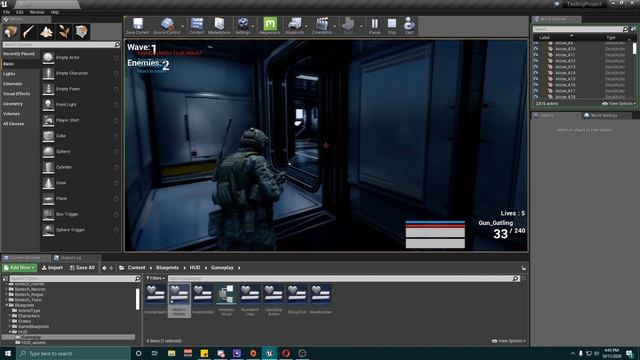Click the Cinematics clapperboard icon
Screen dimensions: 640x360
(322, 24)
